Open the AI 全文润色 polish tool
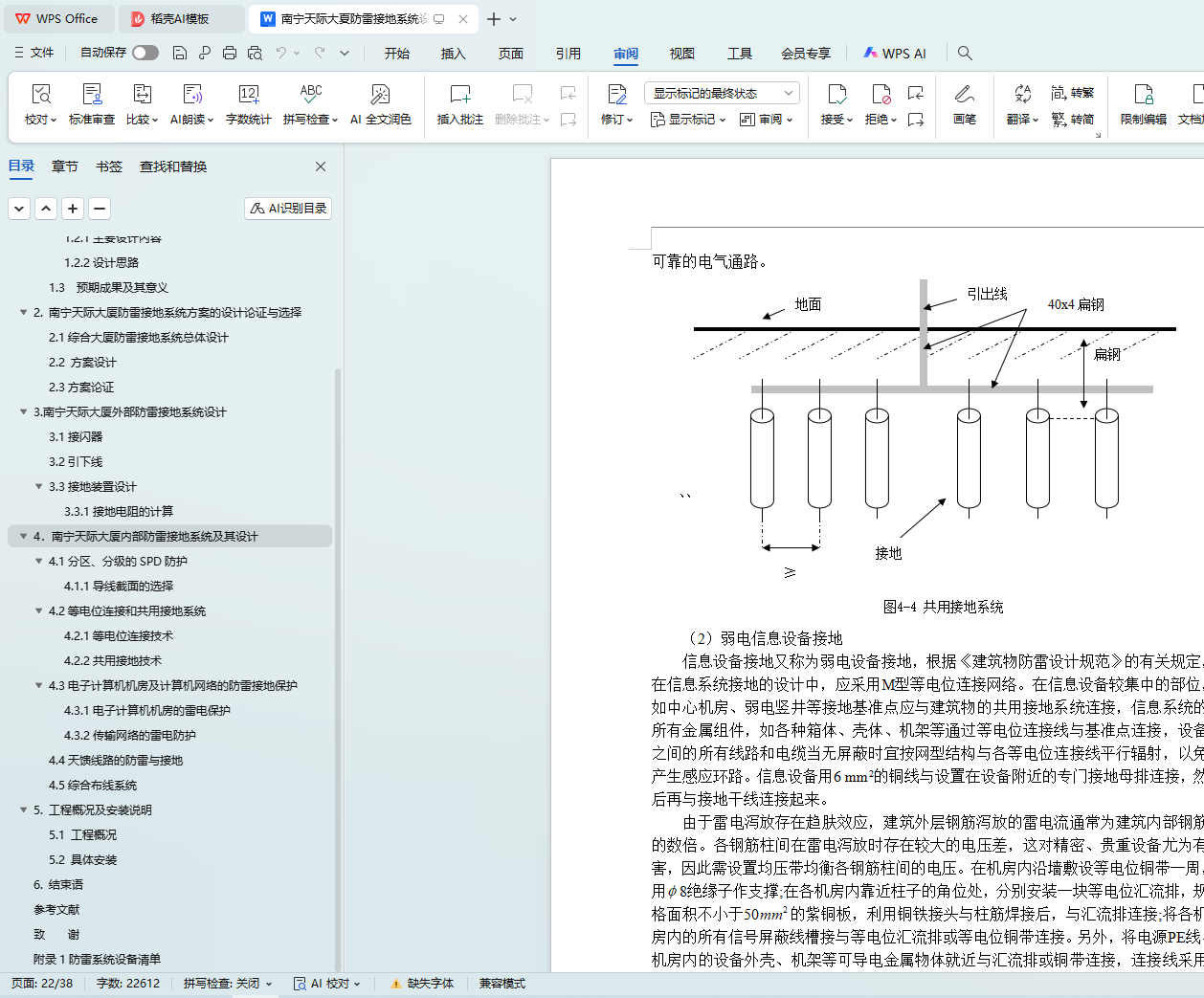The width and height of the screenshot is (1204, 998). (x=380, y=95)
